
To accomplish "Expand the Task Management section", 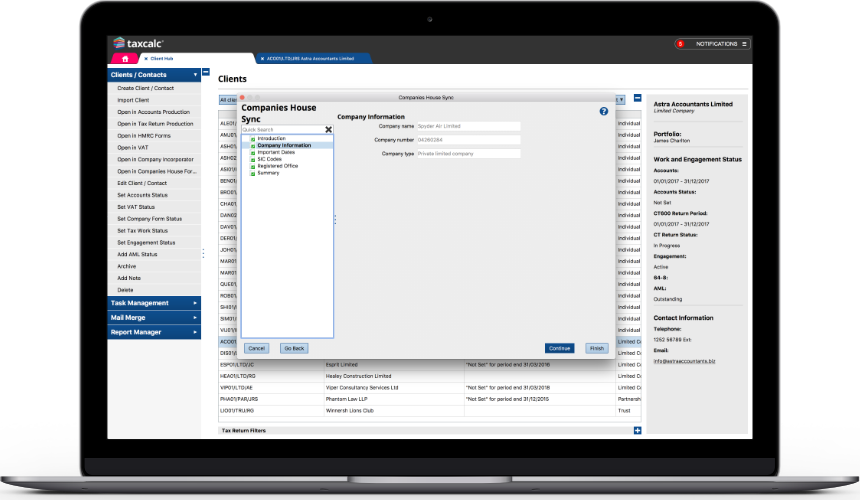I will coord(154,303).
